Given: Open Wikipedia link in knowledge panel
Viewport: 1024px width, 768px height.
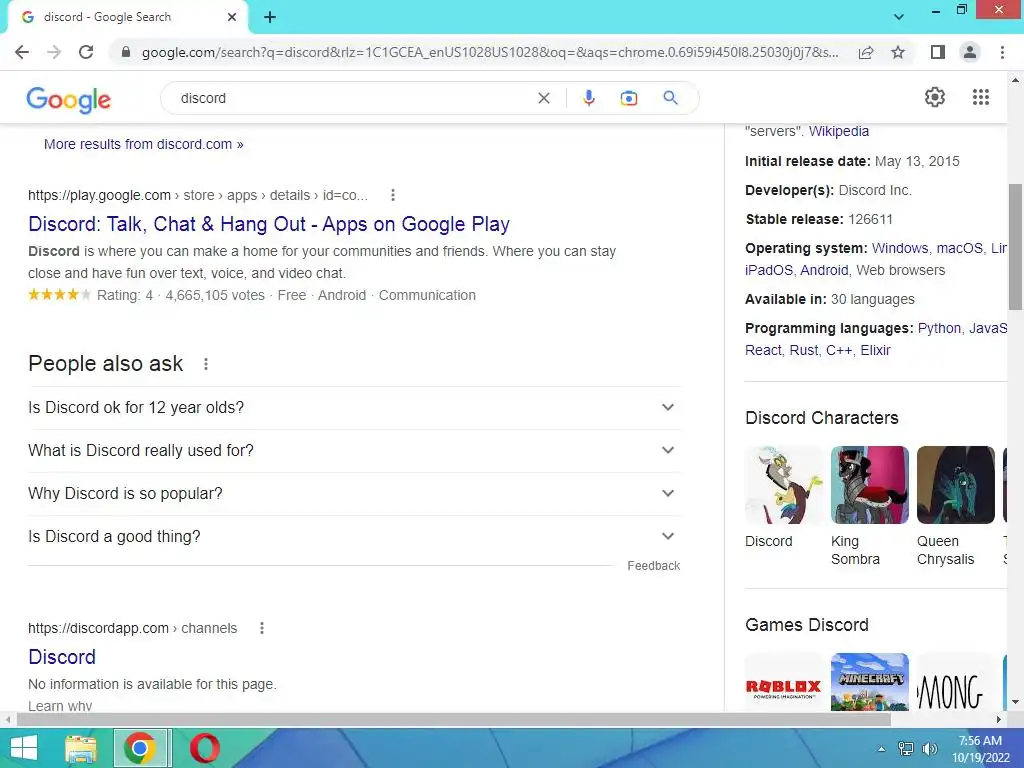Looking at the screenshot, I should tap(839, 131).
